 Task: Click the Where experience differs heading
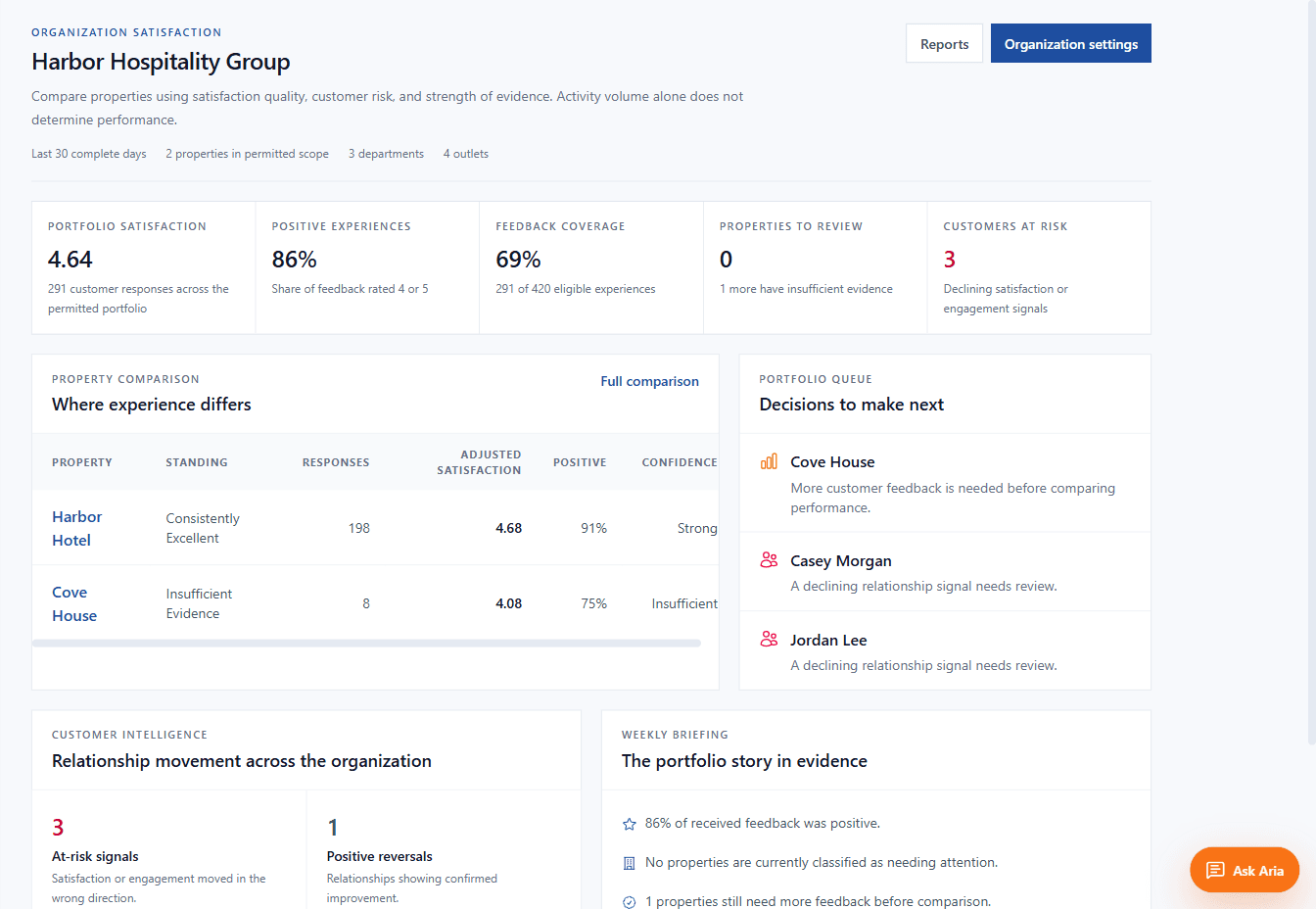[151, 405]
